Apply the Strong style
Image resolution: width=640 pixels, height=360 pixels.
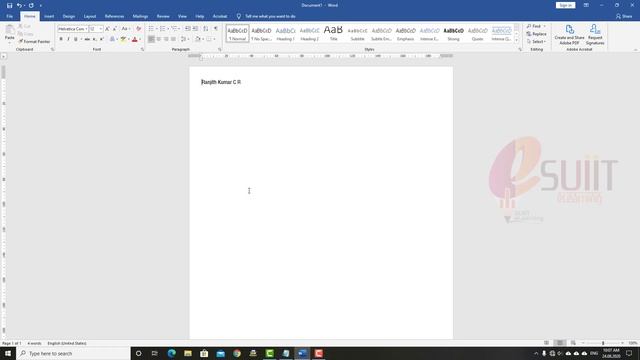(453, 33)
